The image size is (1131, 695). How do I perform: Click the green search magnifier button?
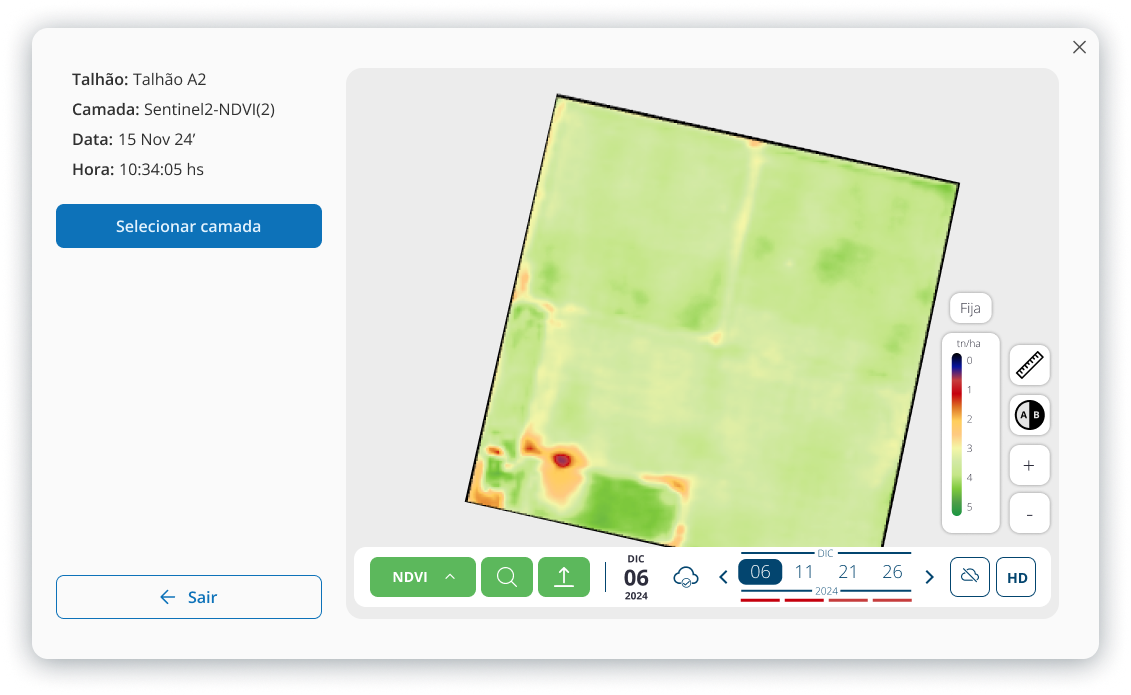[x=507, y=577]
